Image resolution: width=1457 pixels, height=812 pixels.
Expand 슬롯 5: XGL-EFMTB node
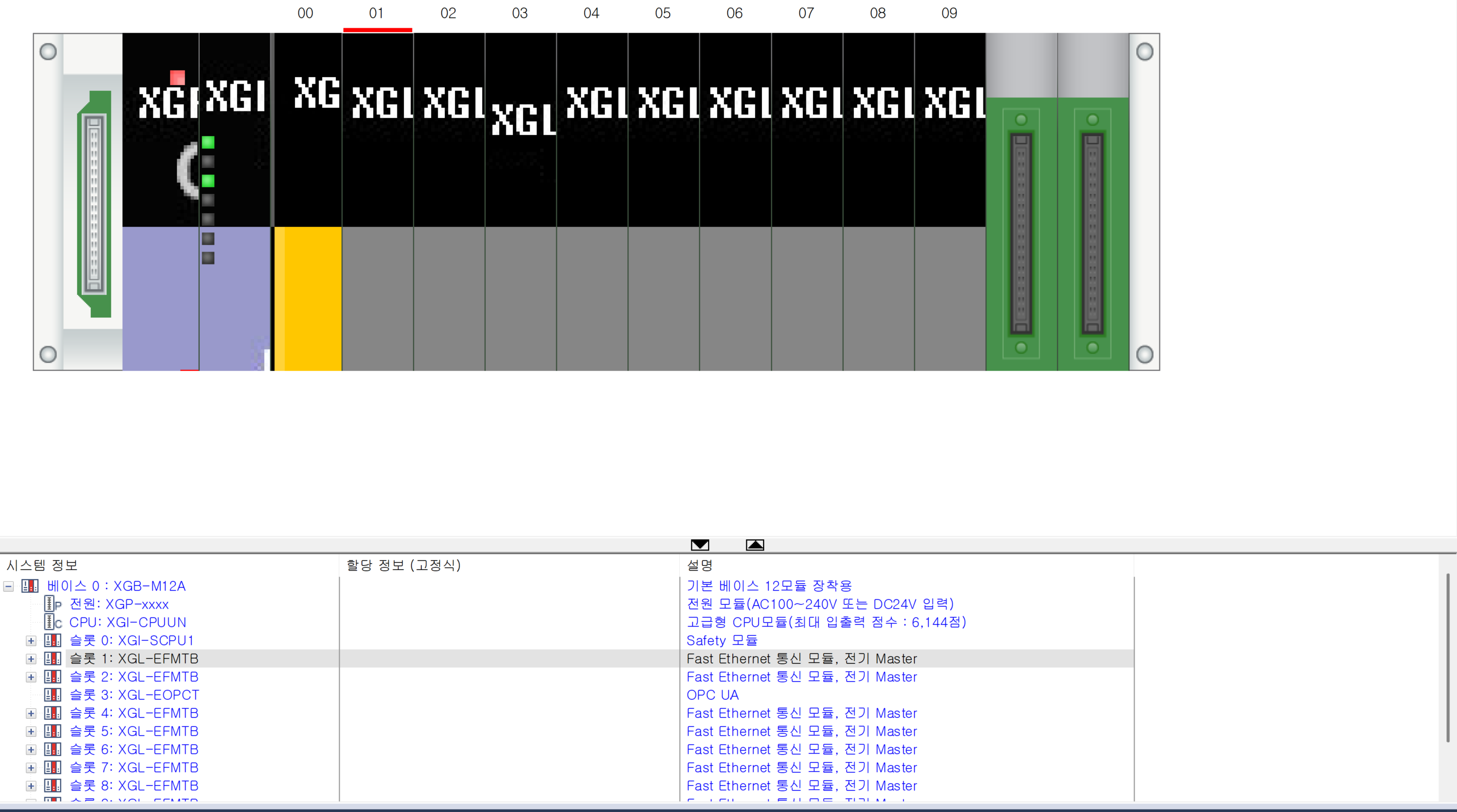point(31,731)
